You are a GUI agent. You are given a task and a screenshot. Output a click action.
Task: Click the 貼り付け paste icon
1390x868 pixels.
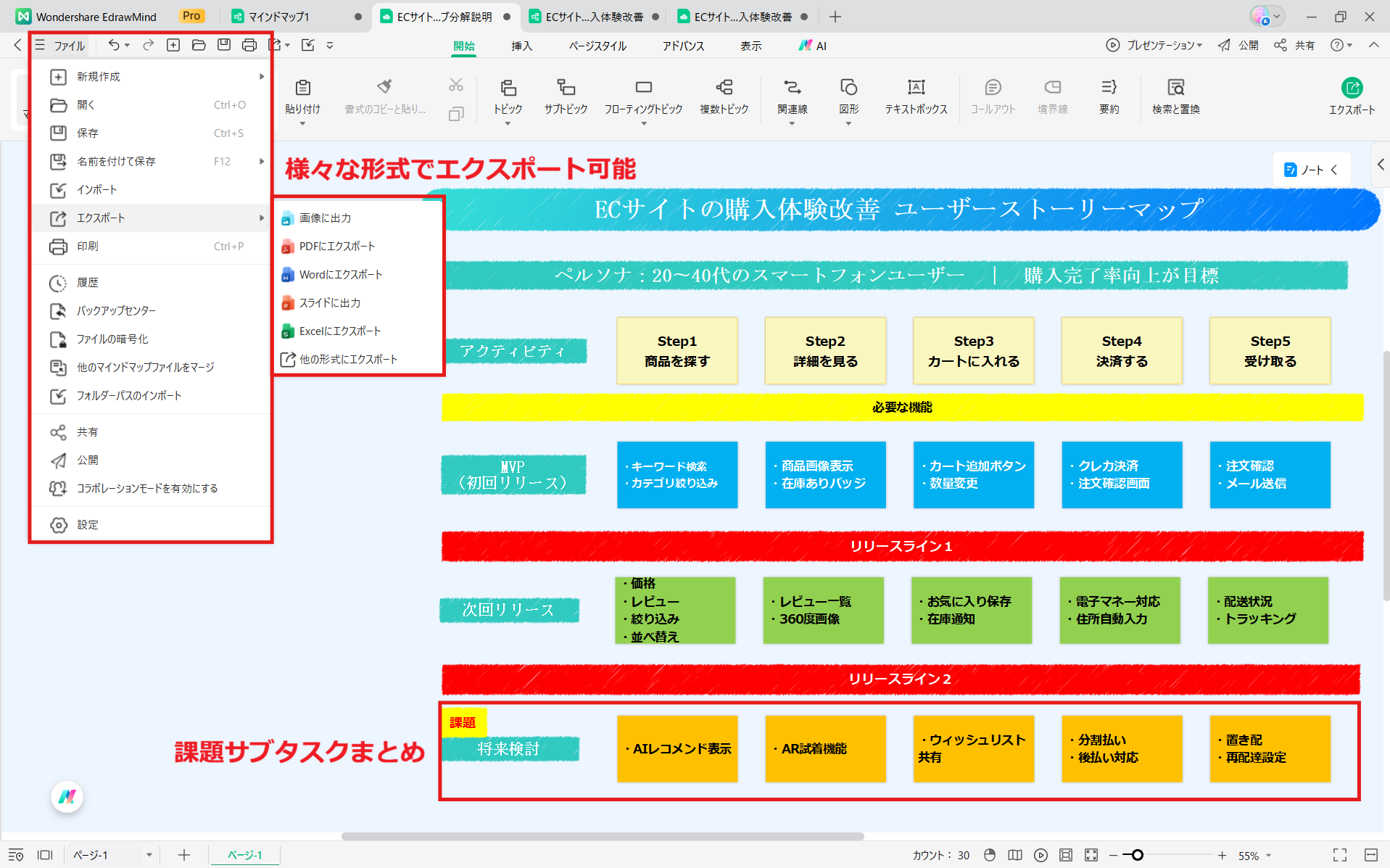coord(303,88)
